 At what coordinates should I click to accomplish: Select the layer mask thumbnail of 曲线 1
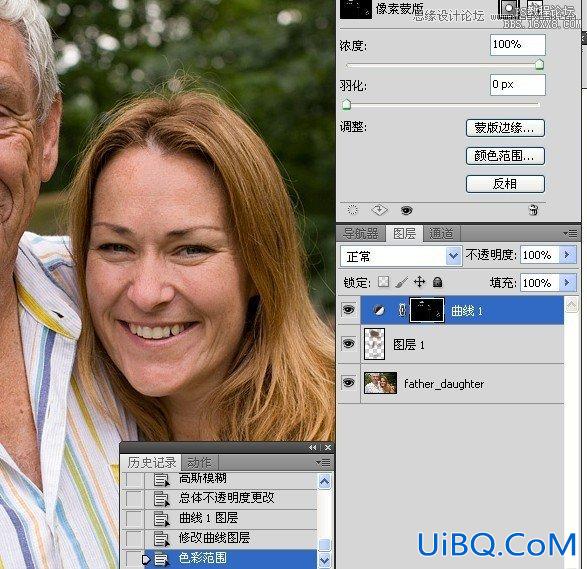click(427, 310)
